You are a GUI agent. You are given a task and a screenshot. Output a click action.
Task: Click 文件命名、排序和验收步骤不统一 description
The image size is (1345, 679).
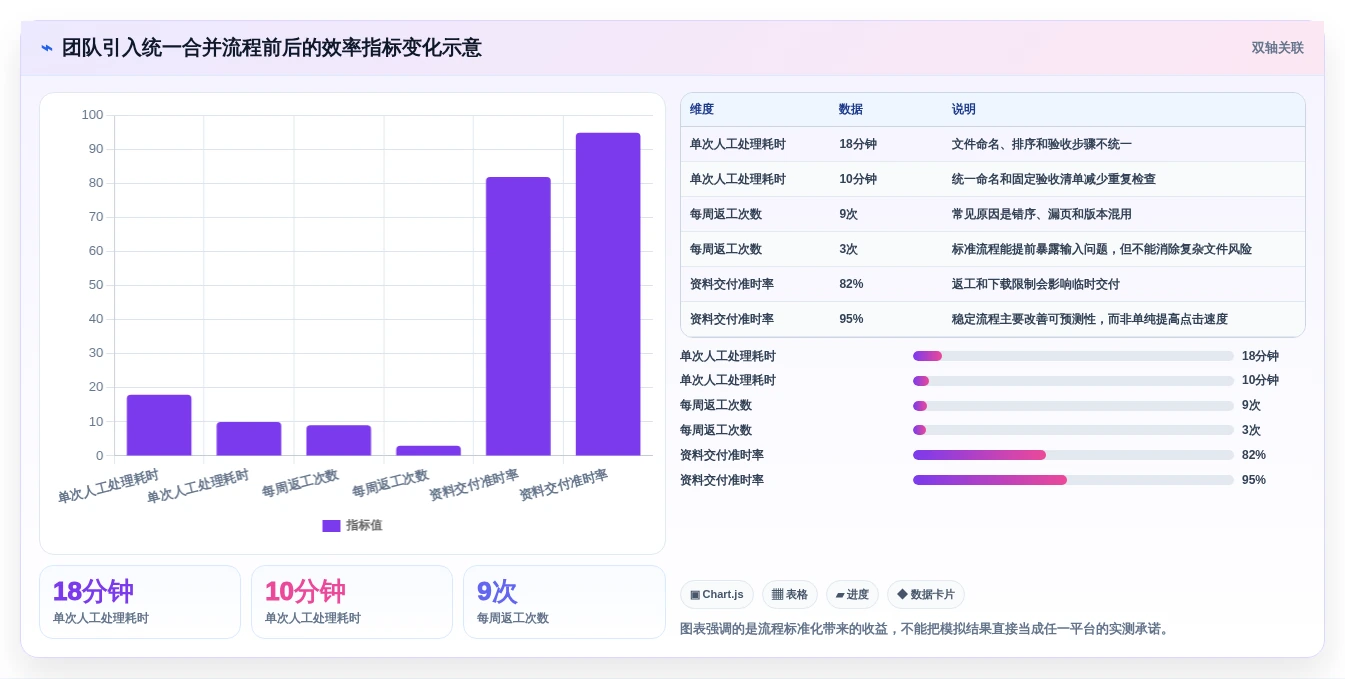click(1042, 145)
